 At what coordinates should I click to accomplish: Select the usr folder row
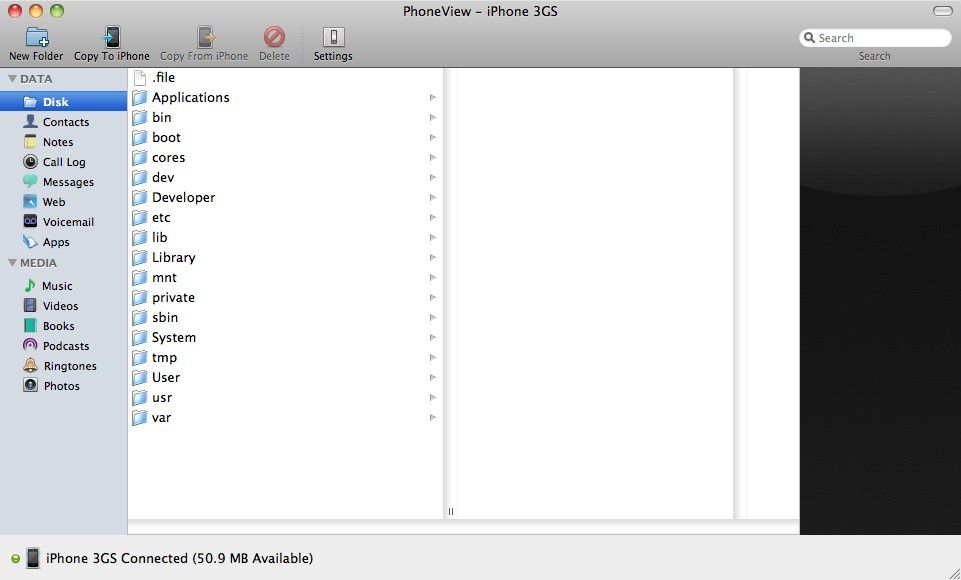click(285, 398)
